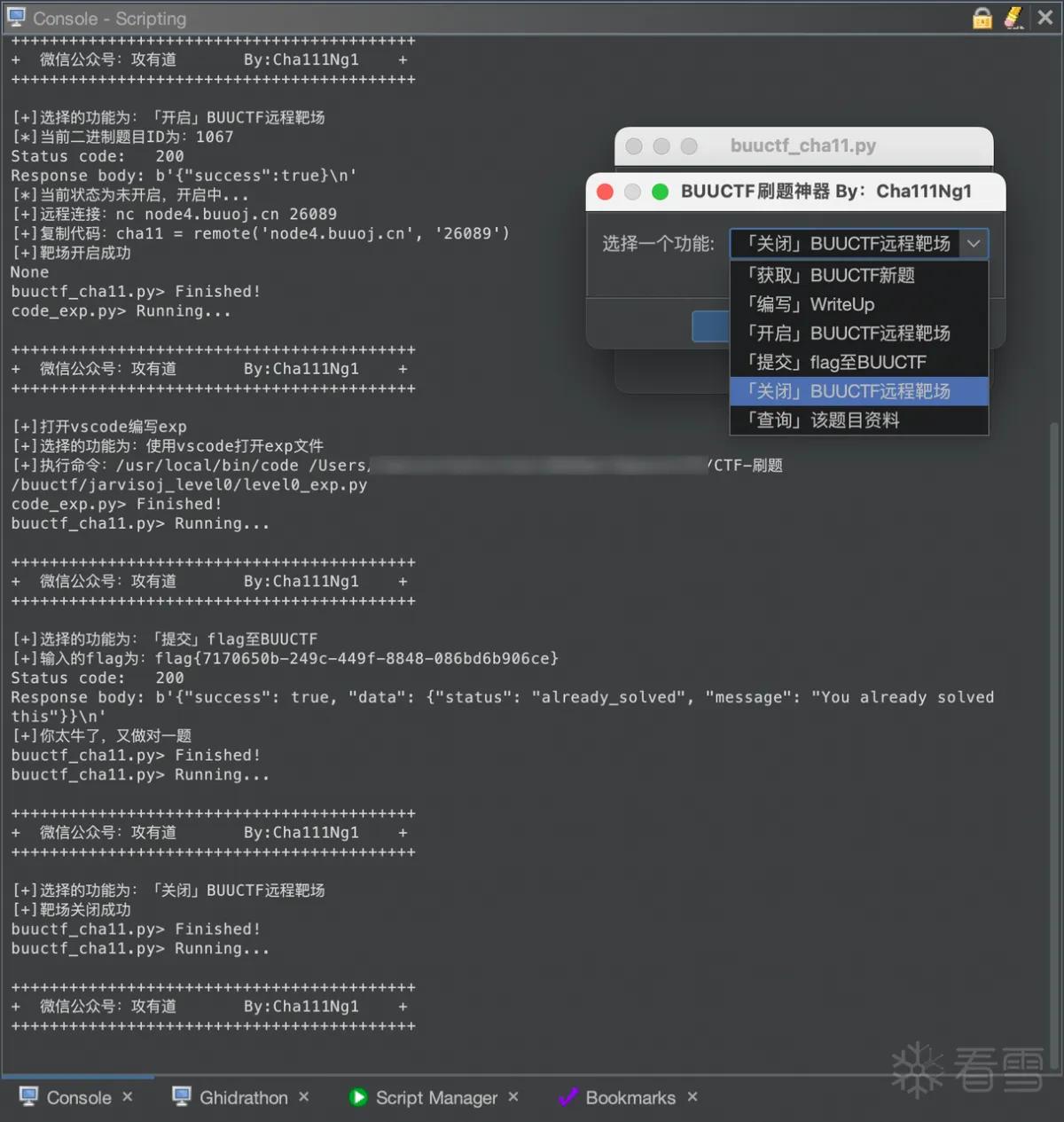Click the flag{7170650b-249c-449f-8848-086bd6b906ce} text
The image size is (1064, 1122).
click(356, 658)
